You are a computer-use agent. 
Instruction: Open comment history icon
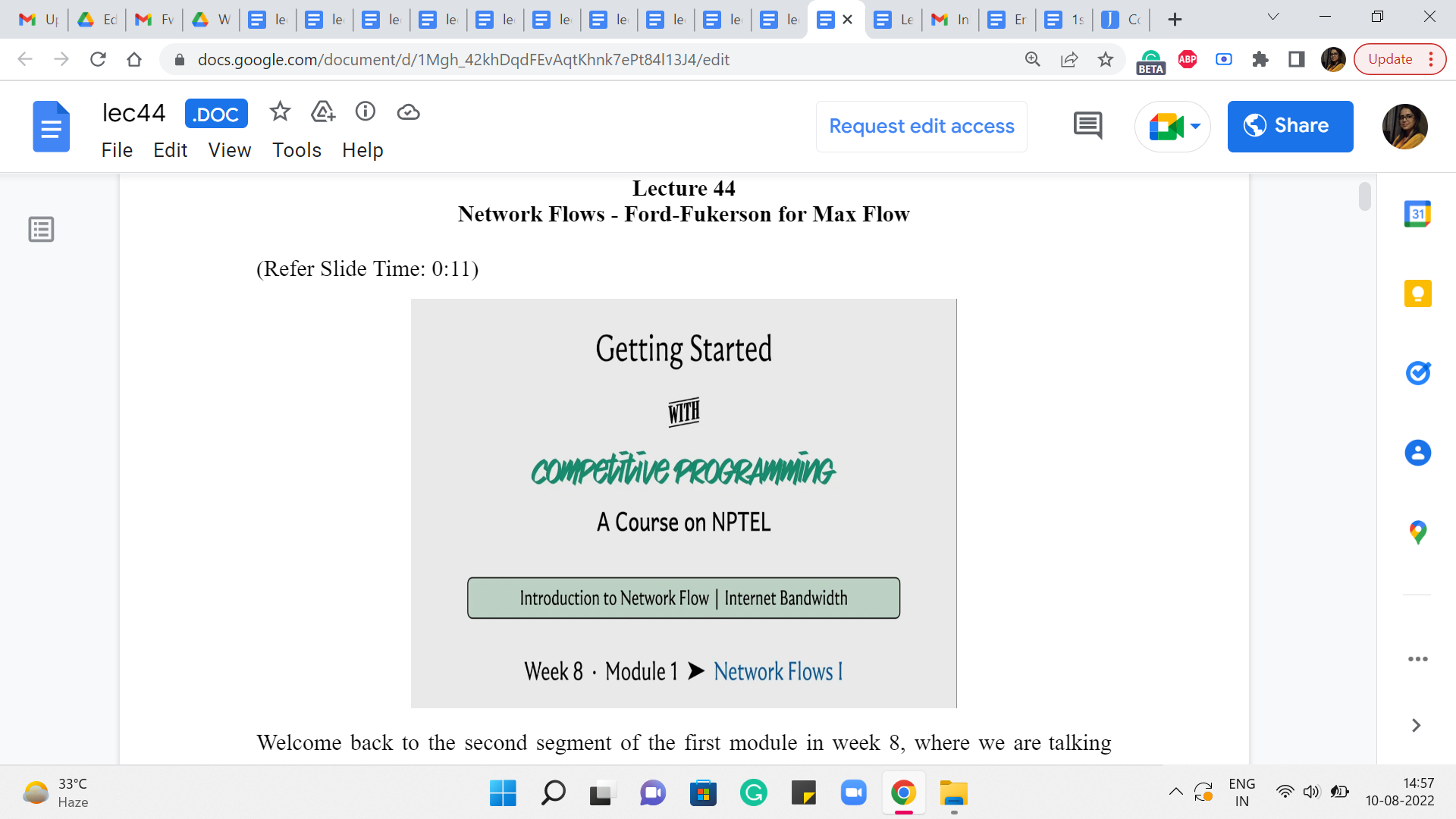(1087, 126)
